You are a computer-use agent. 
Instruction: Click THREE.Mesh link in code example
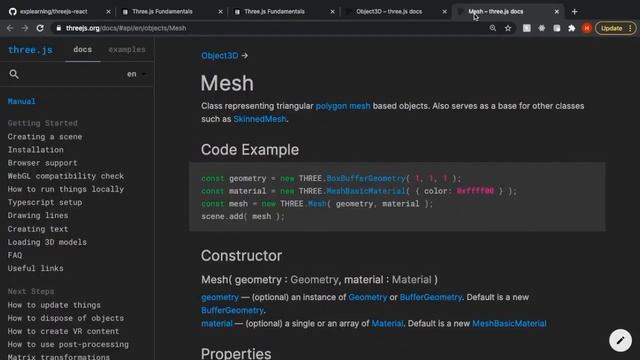(317, 204)
